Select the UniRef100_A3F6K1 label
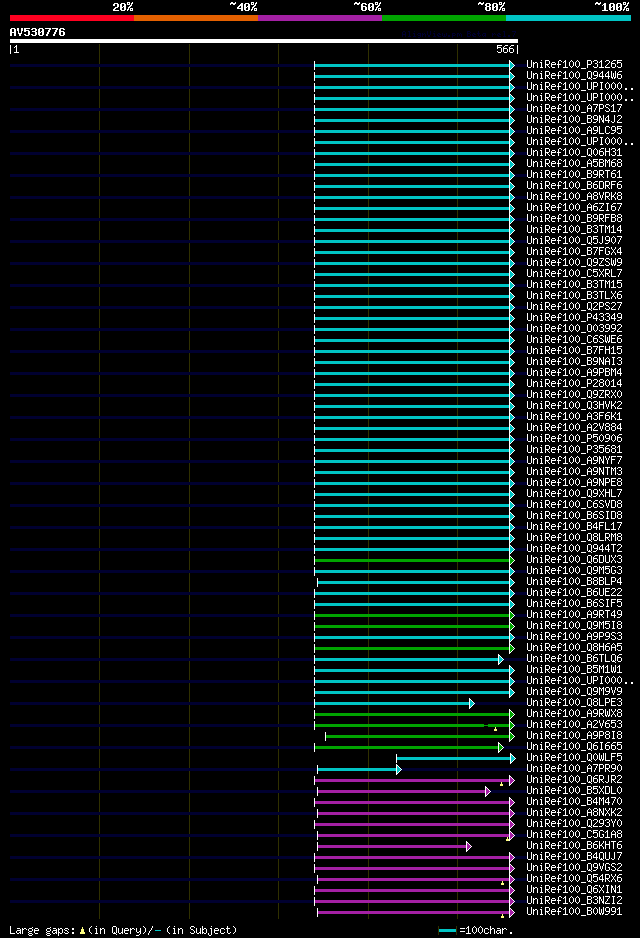640x938 pixels. tap(574, 416)
